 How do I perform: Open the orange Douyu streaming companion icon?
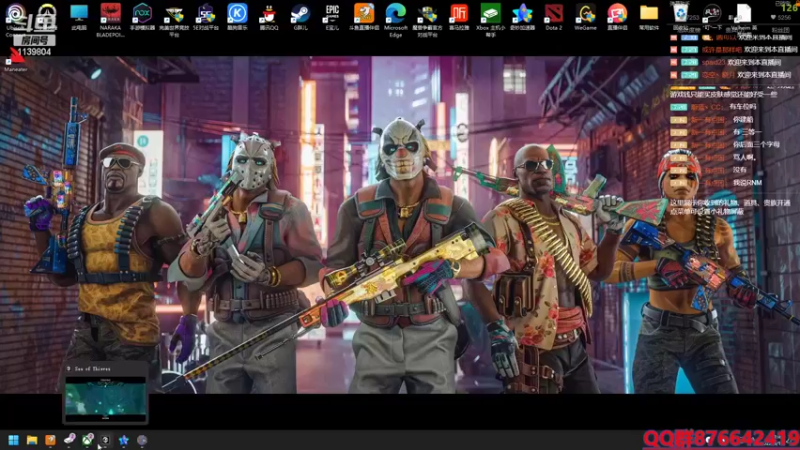tap(364, 14)
